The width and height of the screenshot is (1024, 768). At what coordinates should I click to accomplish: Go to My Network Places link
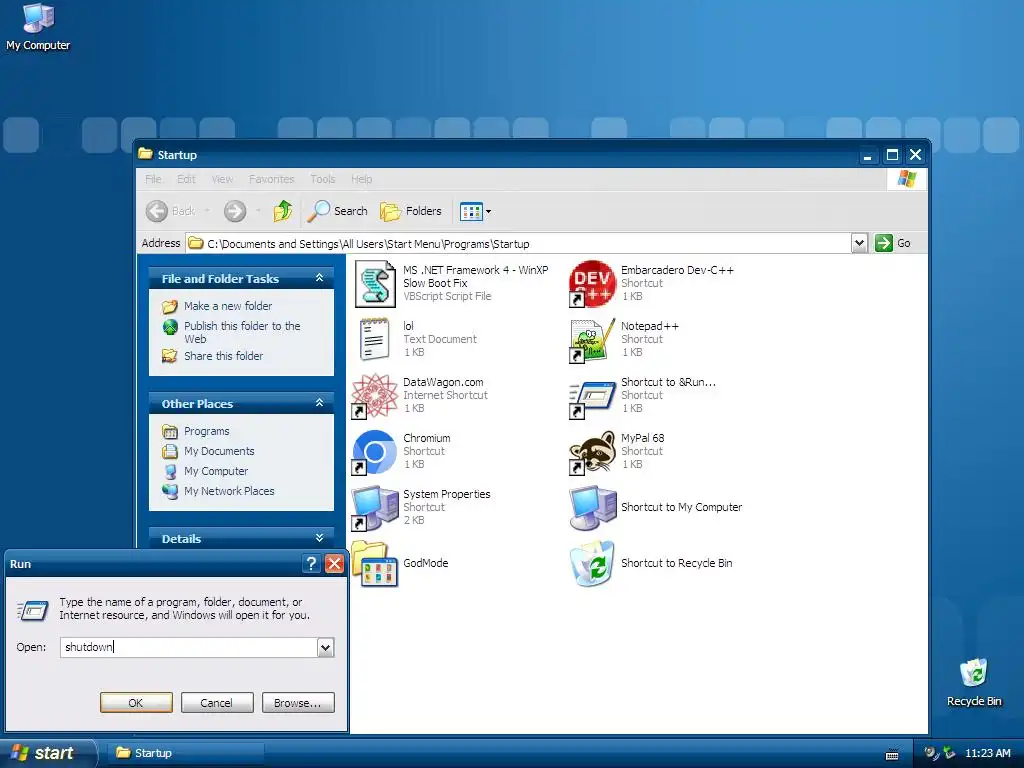tap(229, 491)
